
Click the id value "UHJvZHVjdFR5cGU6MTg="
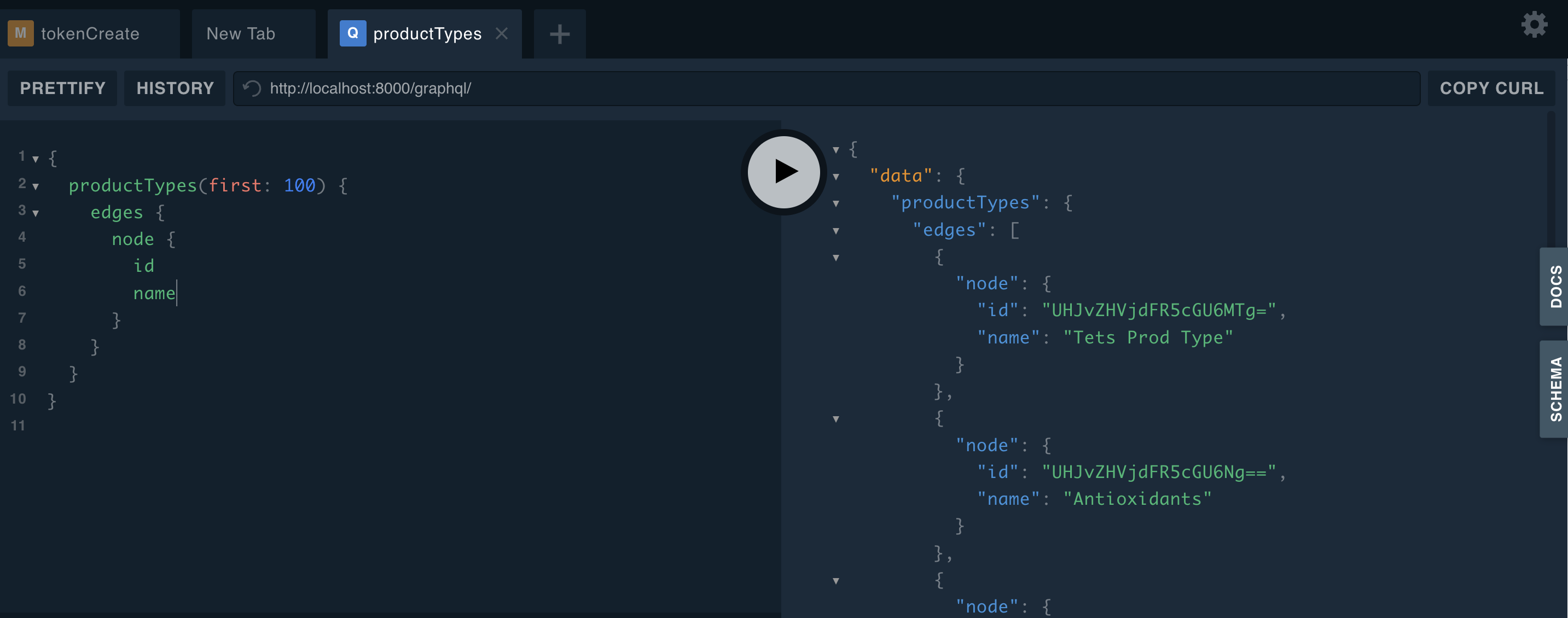(1159, 310)
